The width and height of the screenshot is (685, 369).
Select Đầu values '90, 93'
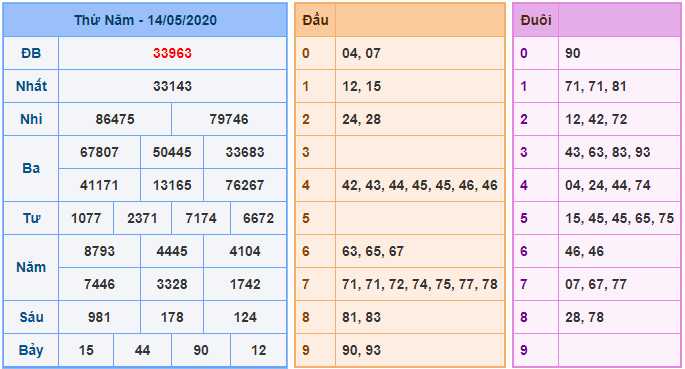361,350
